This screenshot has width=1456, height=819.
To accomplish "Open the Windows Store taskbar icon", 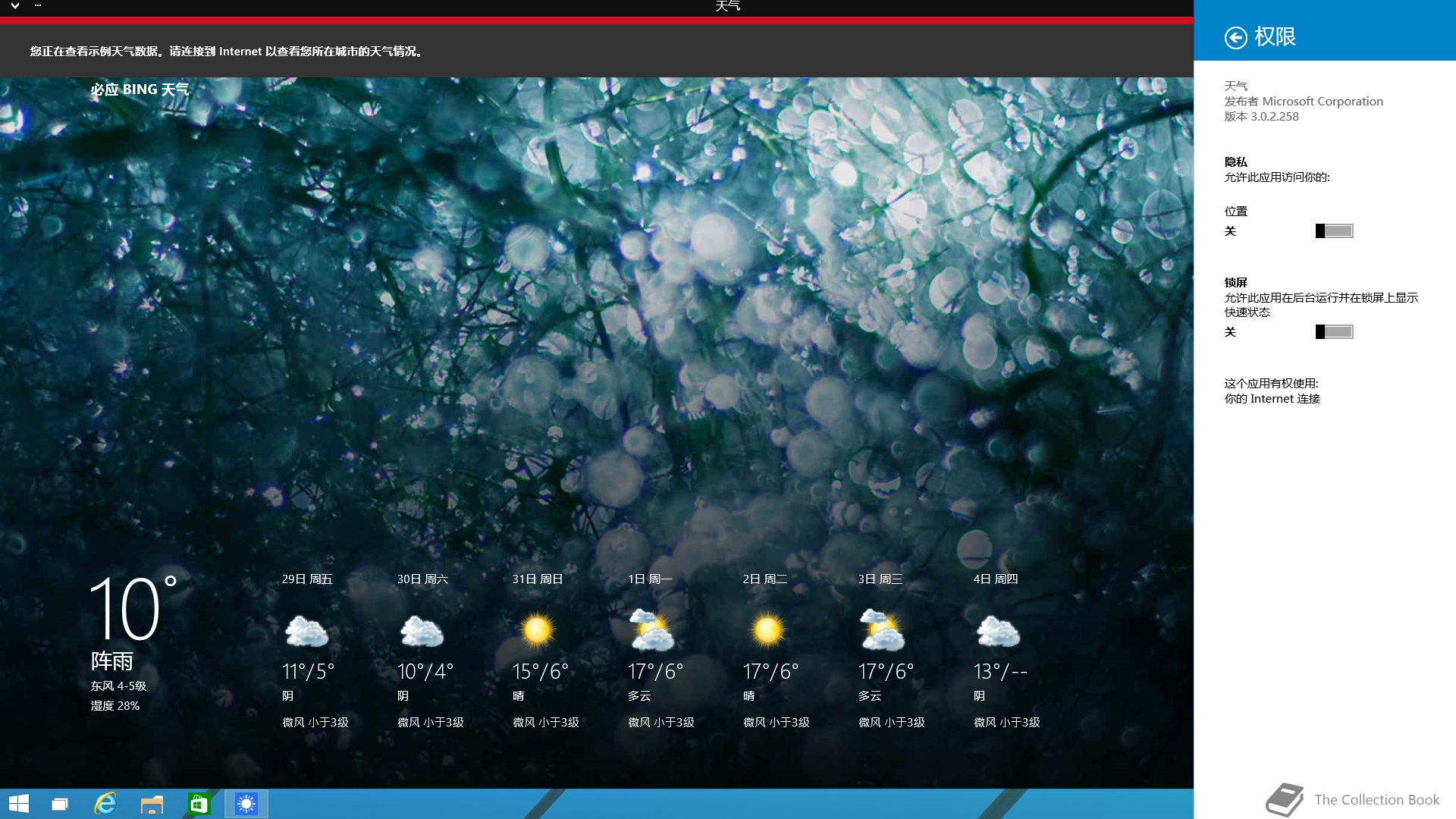I will point(199,804).
